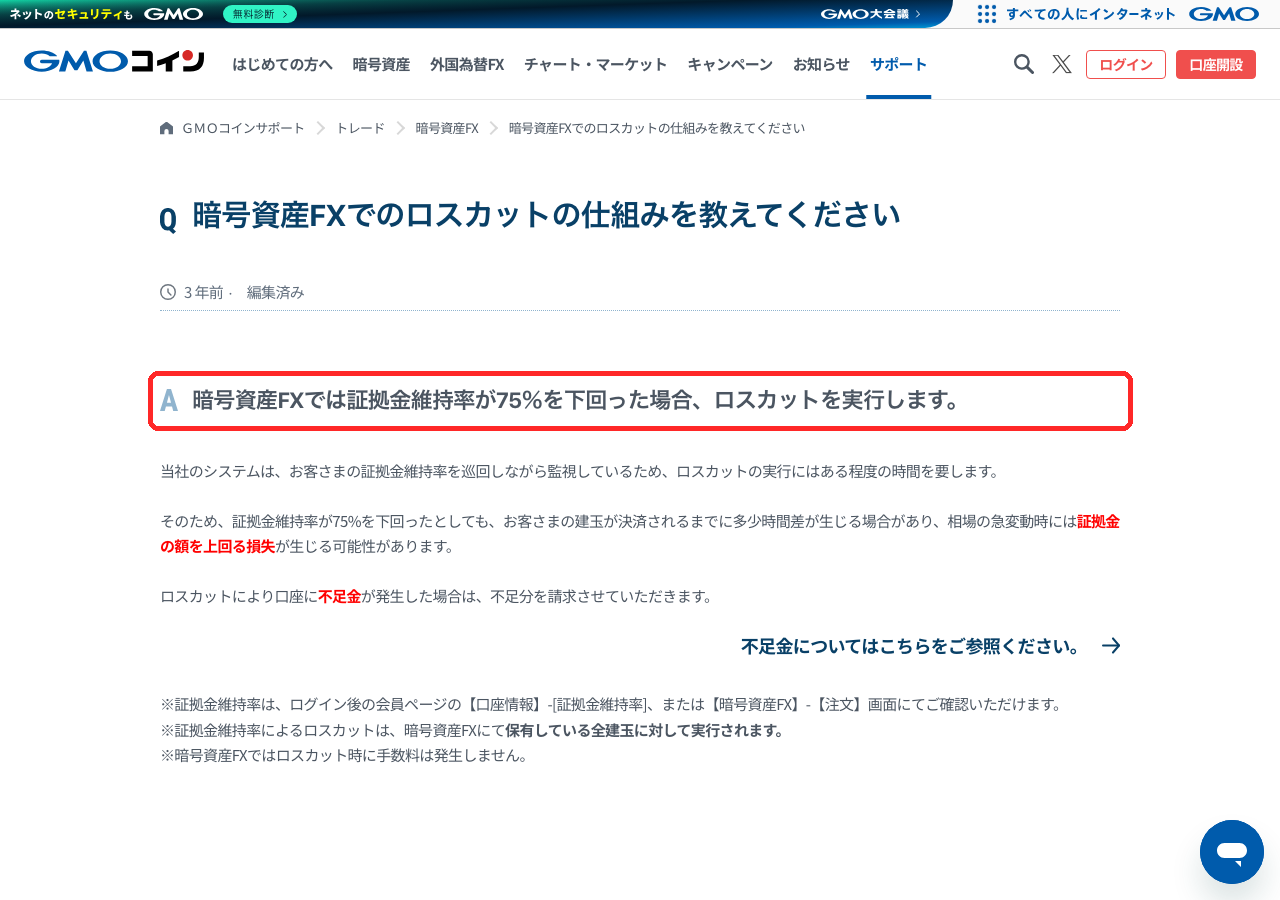Click the red 不足金 text
The height and width of the screenshot is (900, 1280).
click(x=340, y=596)
